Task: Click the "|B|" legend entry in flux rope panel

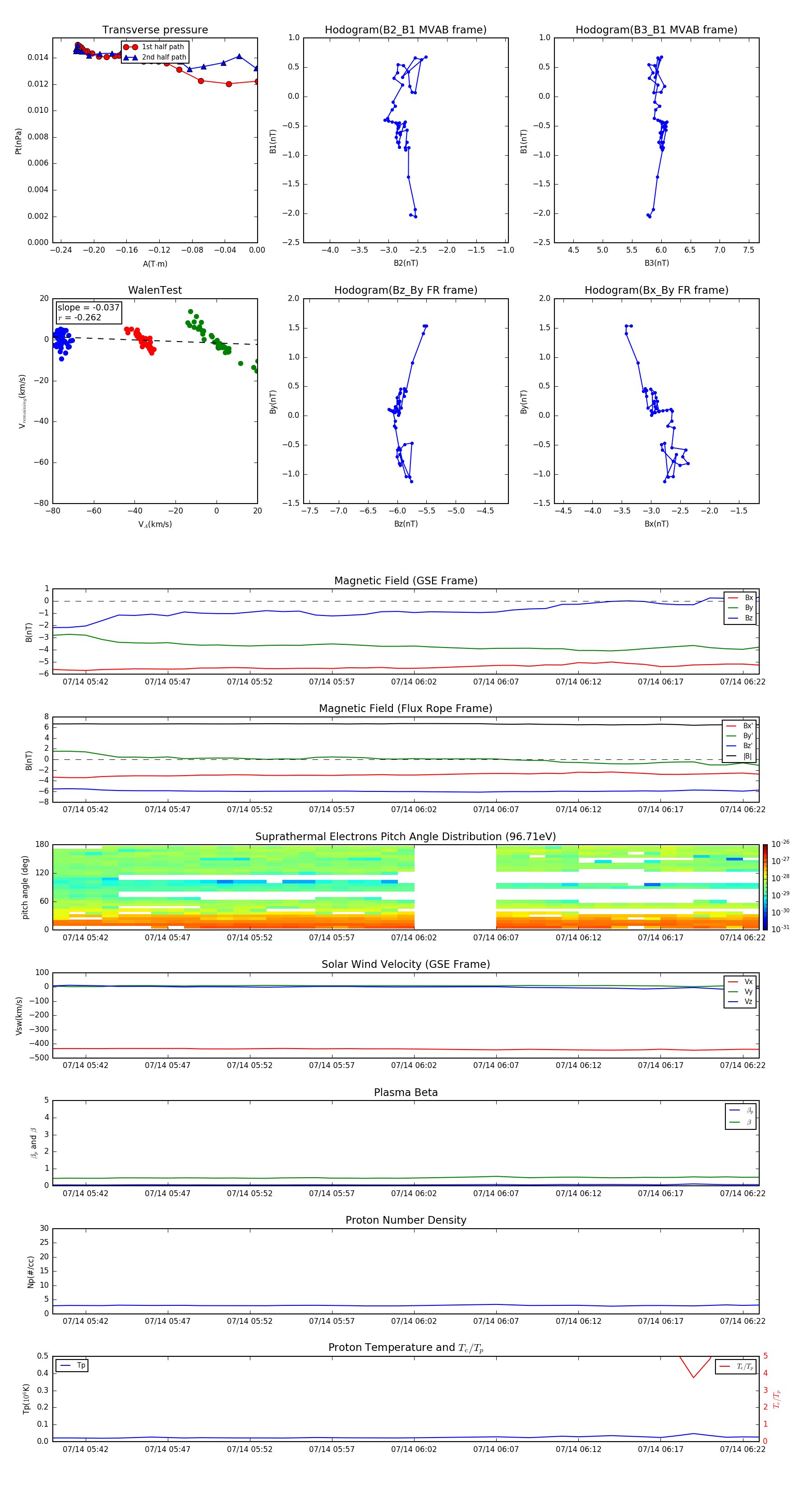Action: pyautogui.click(x=740, y=756)
